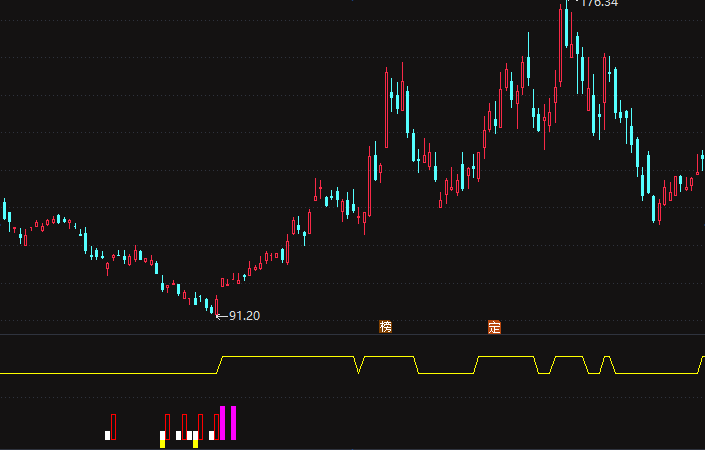Image resolution: width=705 pixels, height=450 pixels.
Task: Click the second magenta indicator bar
Action: click(233, 423)
